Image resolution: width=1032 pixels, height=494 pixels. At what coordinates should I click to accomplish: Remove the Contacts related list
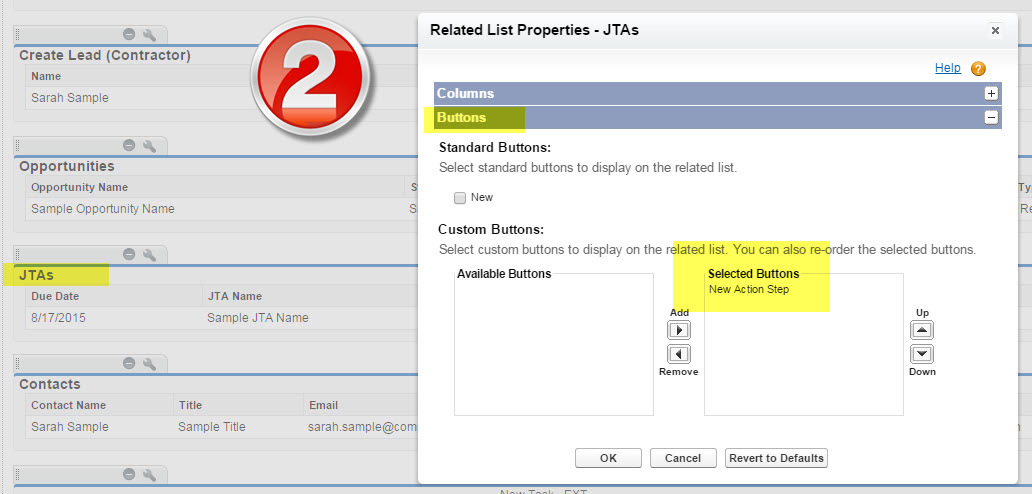tap(129, 363)
